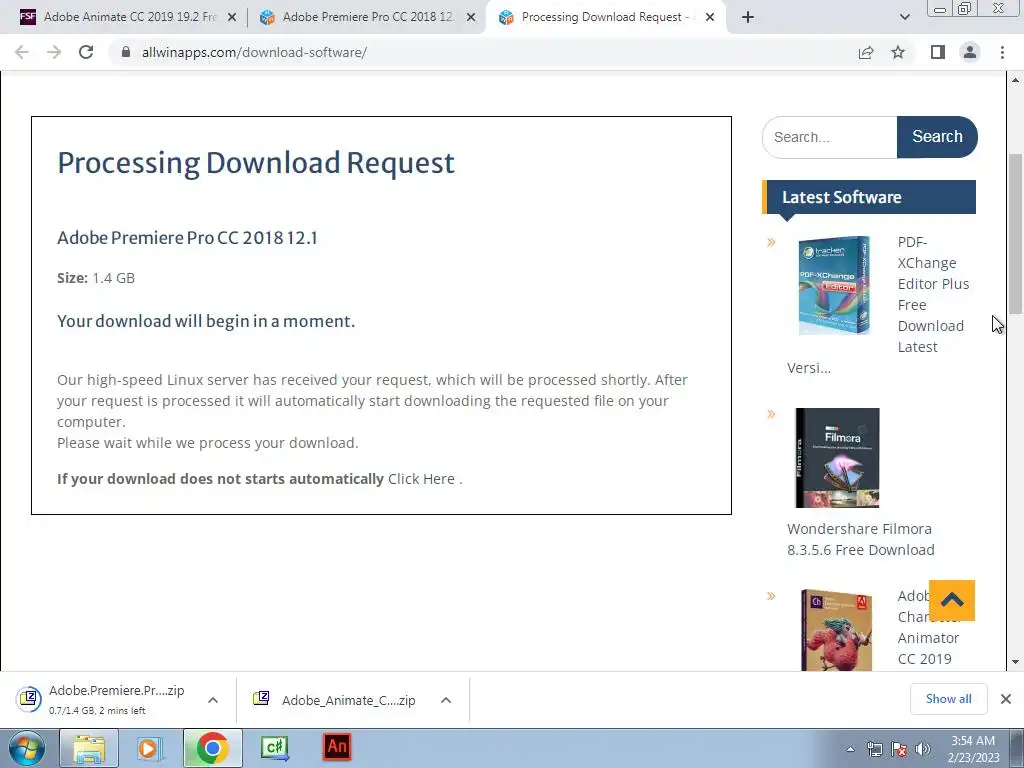Open the Windows Start menu

pyautogui.click(x=27, y=748)
